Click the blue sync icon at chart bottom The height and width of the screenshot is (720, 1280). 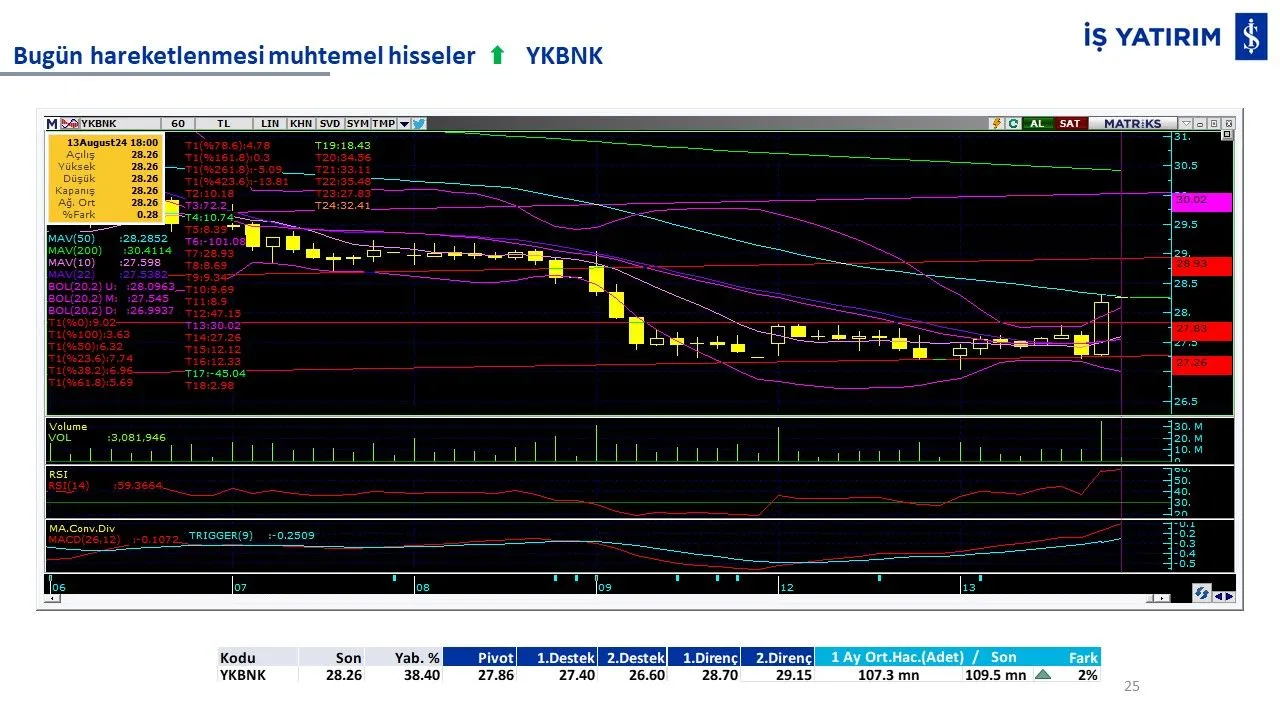click(1201, 594)
